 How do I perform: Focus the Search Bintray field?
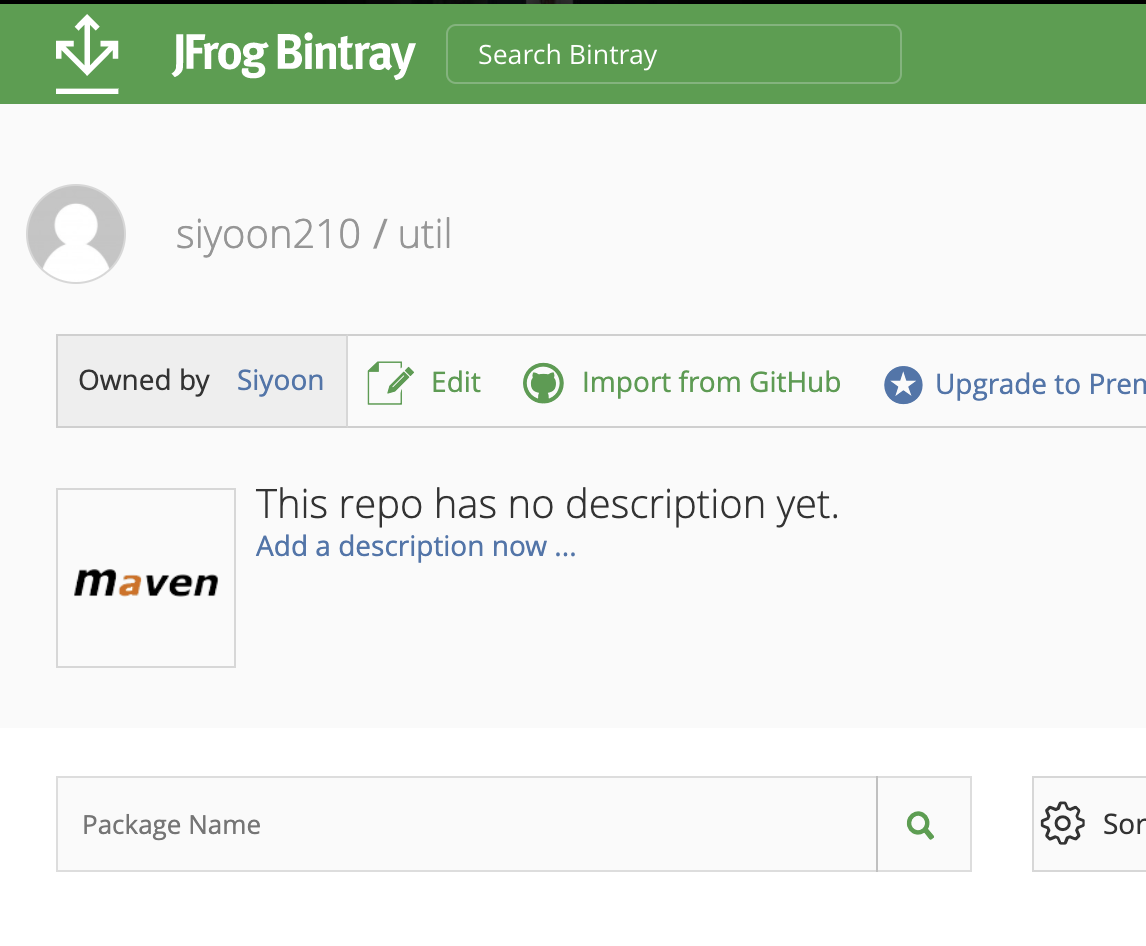673,54
